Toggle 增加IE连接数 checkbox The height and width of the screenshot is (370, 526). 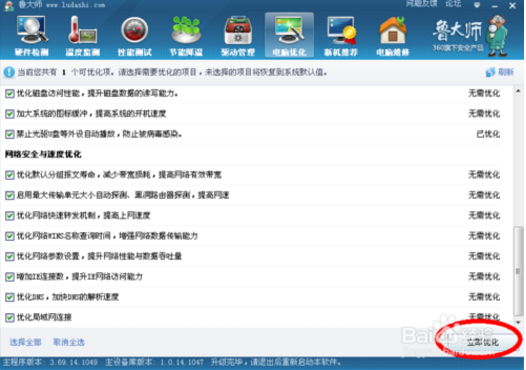10,277
